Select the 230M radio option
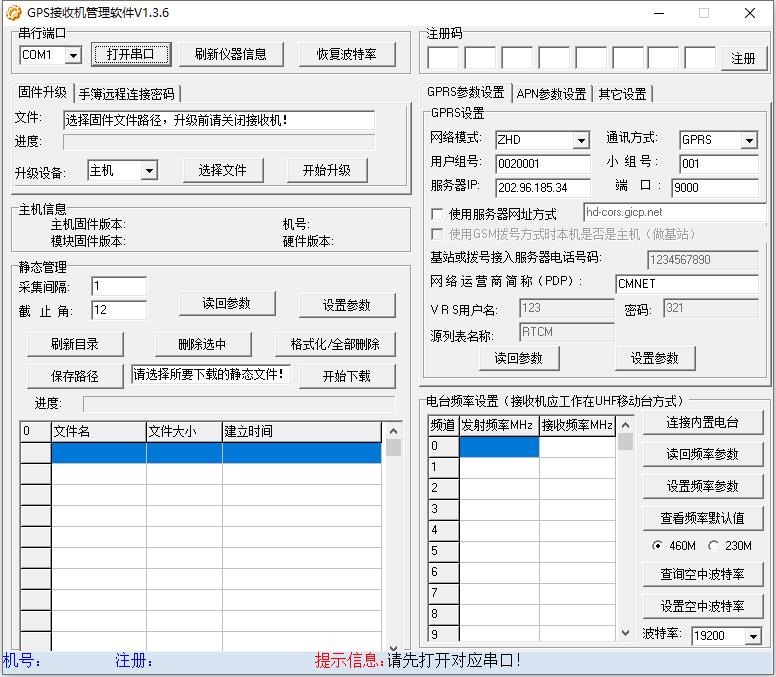This screenshot has width=776, height=677. (713, 545)
